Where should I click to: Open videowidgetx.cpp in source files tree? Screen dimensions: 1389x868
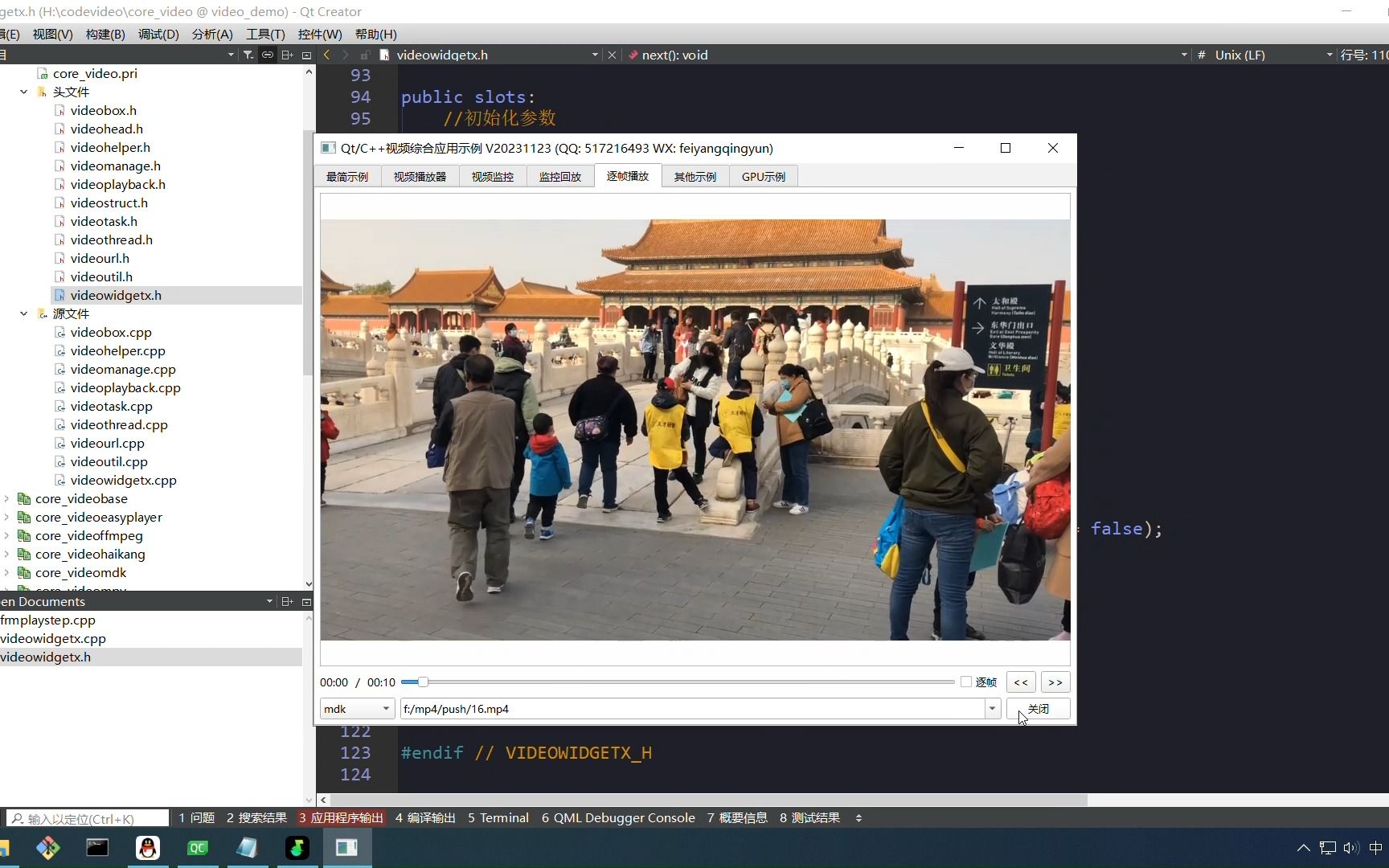click(x=123, y=480)
